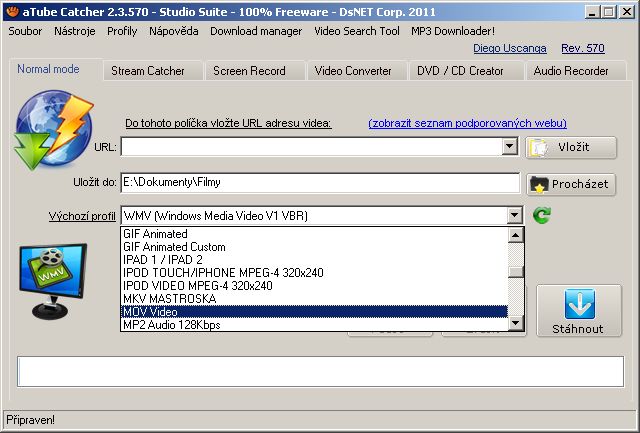This screenshot has height=433, width=640.
Task: Open the Soubor menu
Action: click(25, 31)
